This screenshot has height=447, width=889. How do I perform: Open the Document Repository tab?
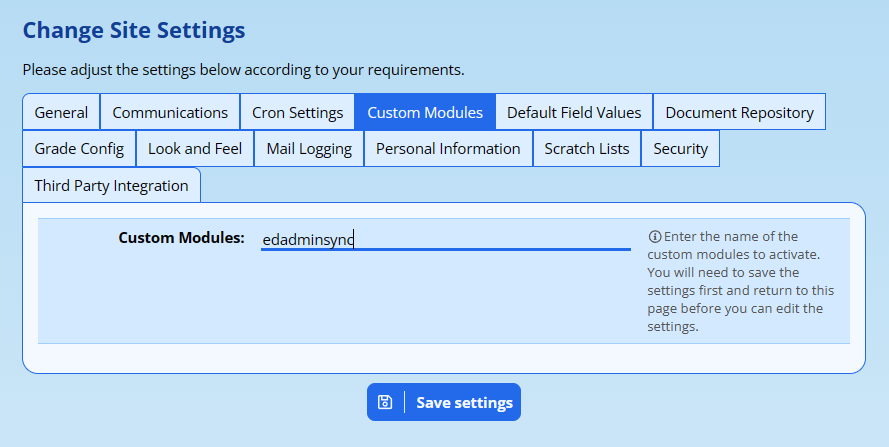pyautogui.click(x=739, y=112)
